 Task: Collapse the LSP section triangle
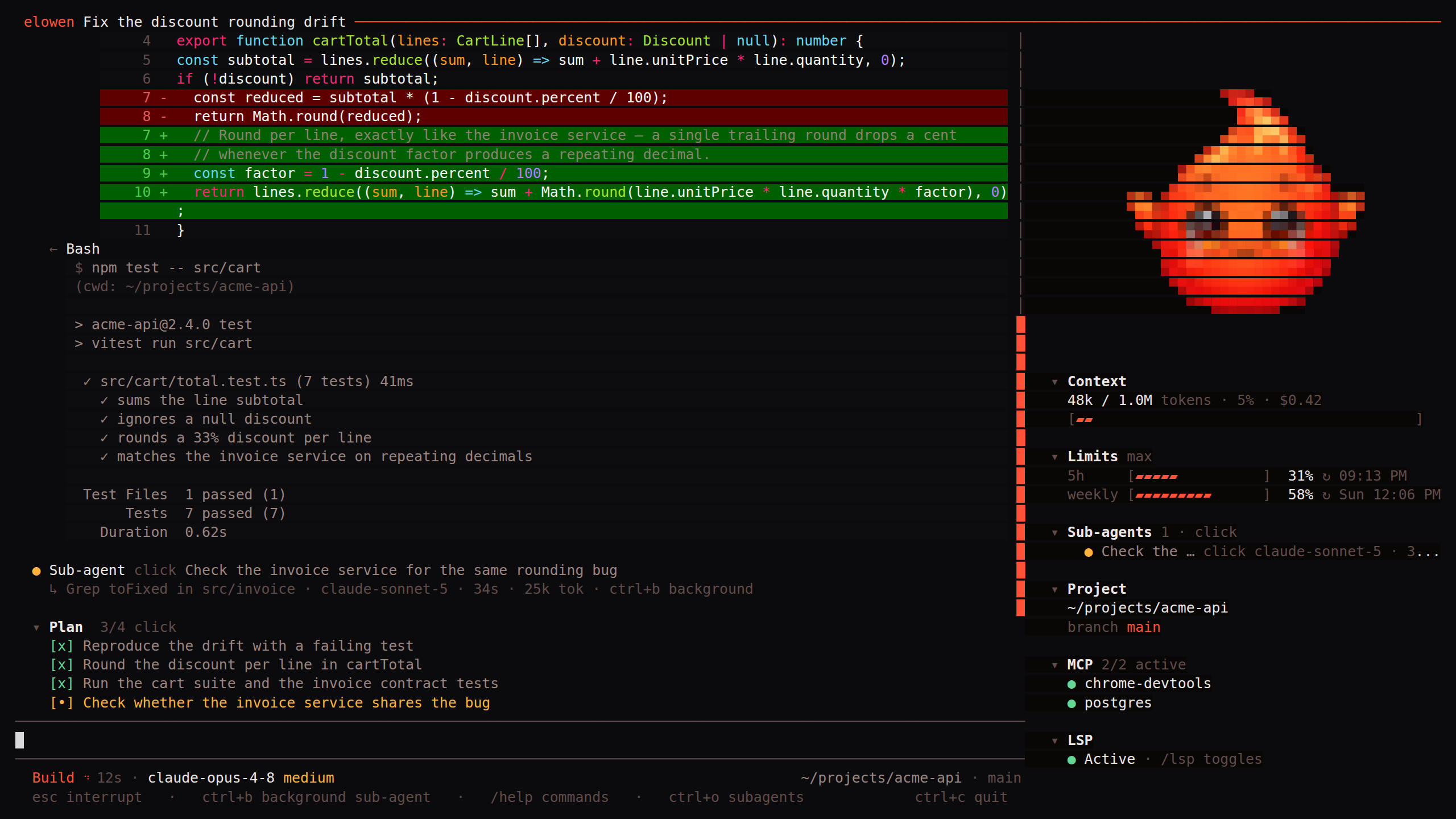(x=1054, y=741)
